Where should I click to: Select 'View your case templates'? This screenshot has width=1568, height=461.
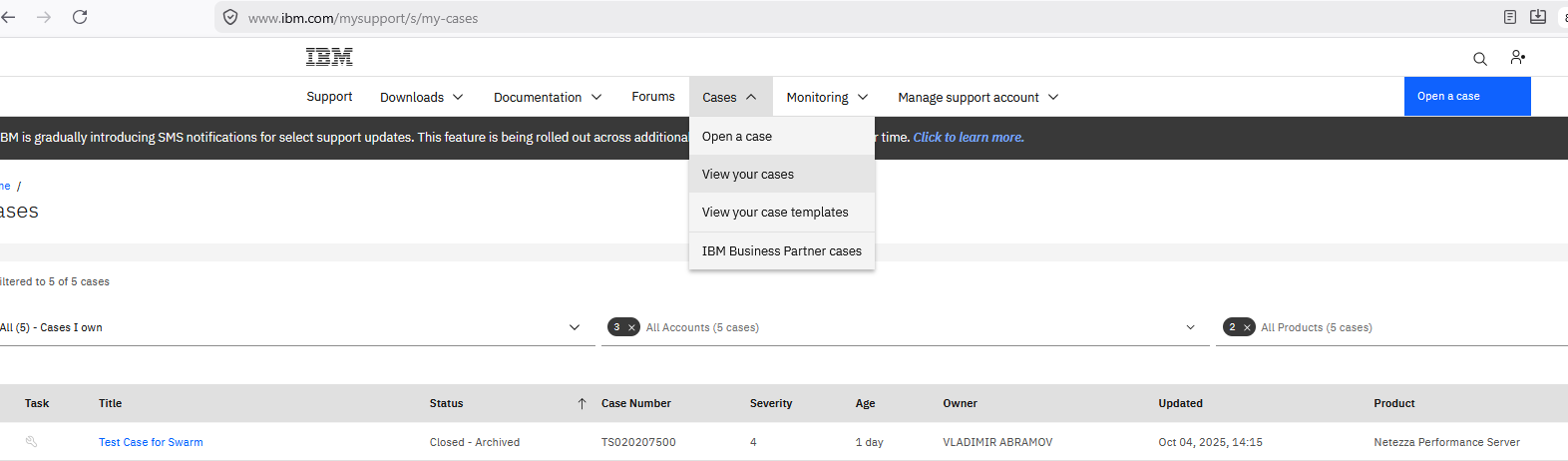pyautogui.click(x=782, y=213)
